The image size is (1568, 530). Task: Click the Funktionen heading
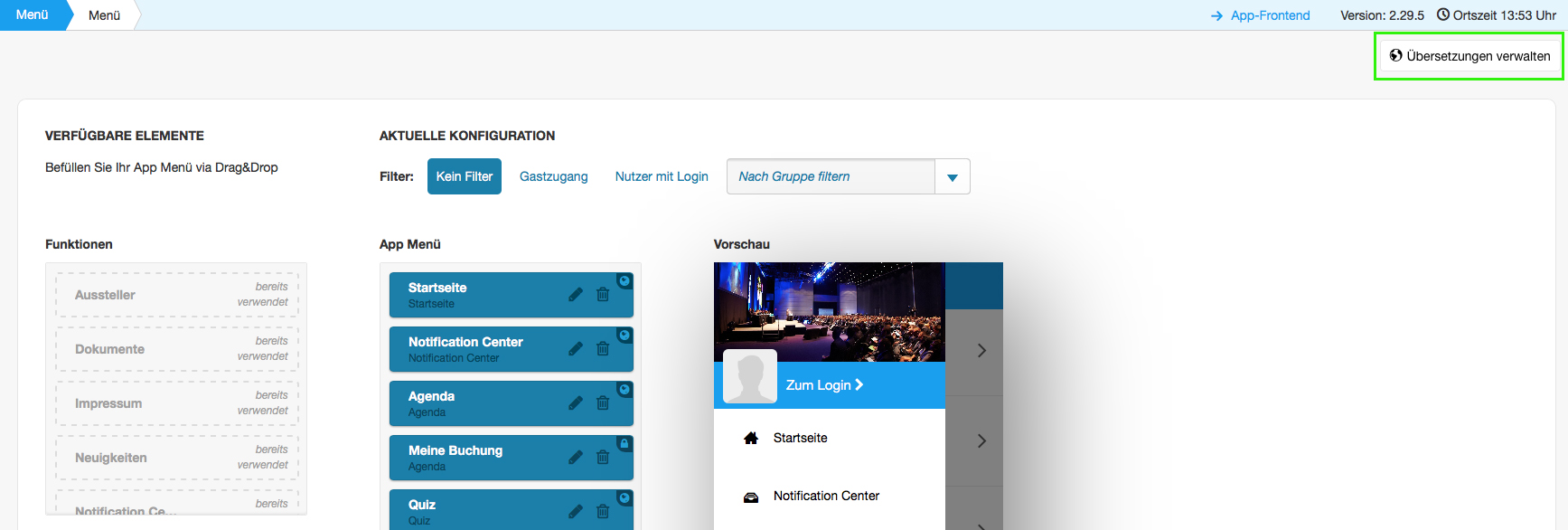click(80, 244)
